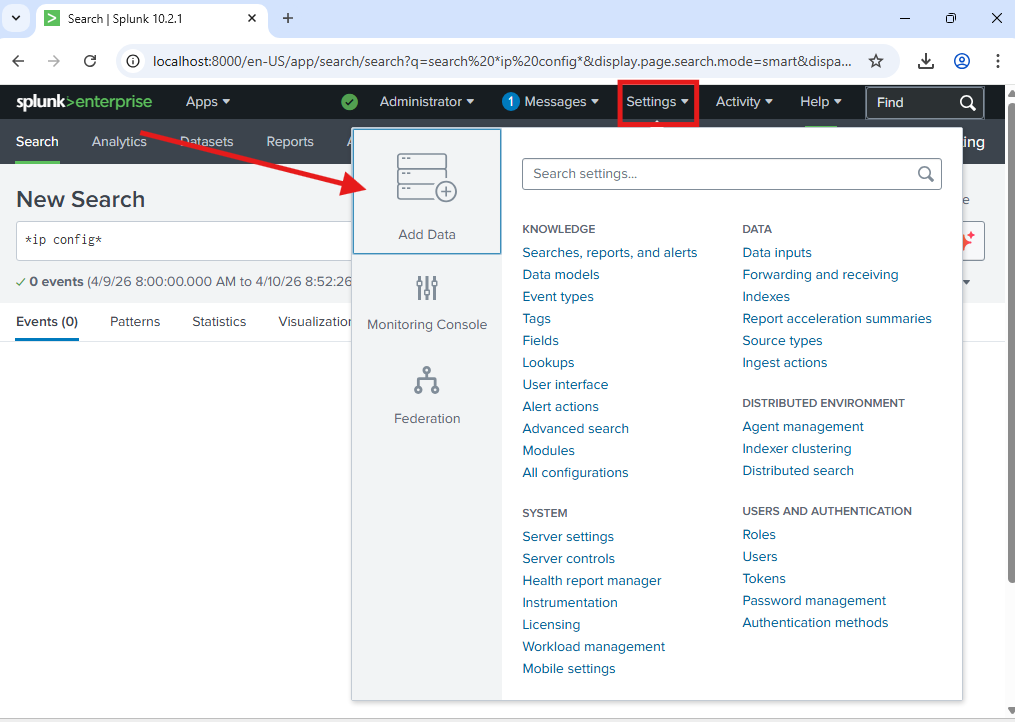Open Server controls
Screen dimensions: 1015x722
pos(568,559)
